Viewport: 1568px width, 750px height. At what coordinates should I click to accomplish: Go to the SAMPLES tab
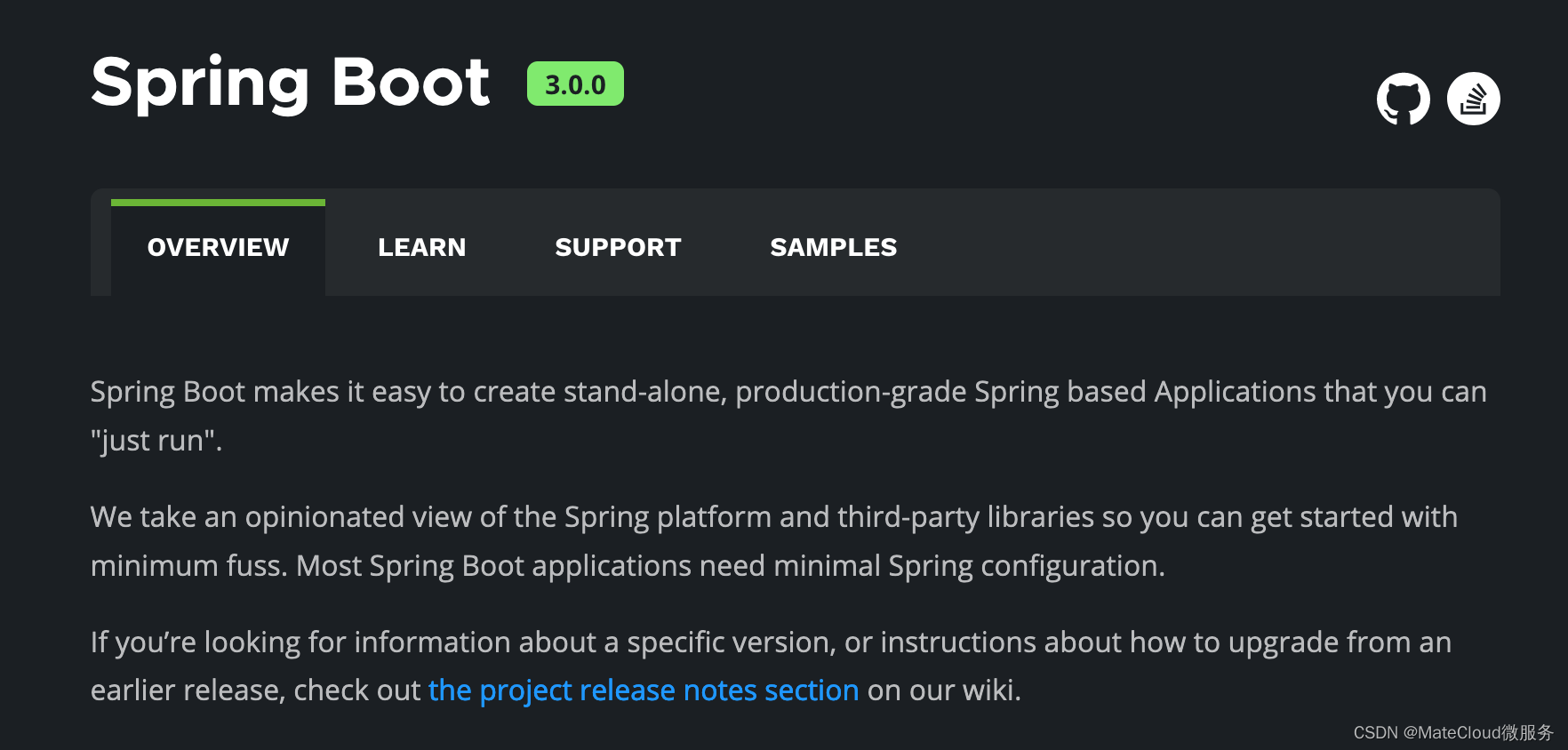tap(833, 247)
